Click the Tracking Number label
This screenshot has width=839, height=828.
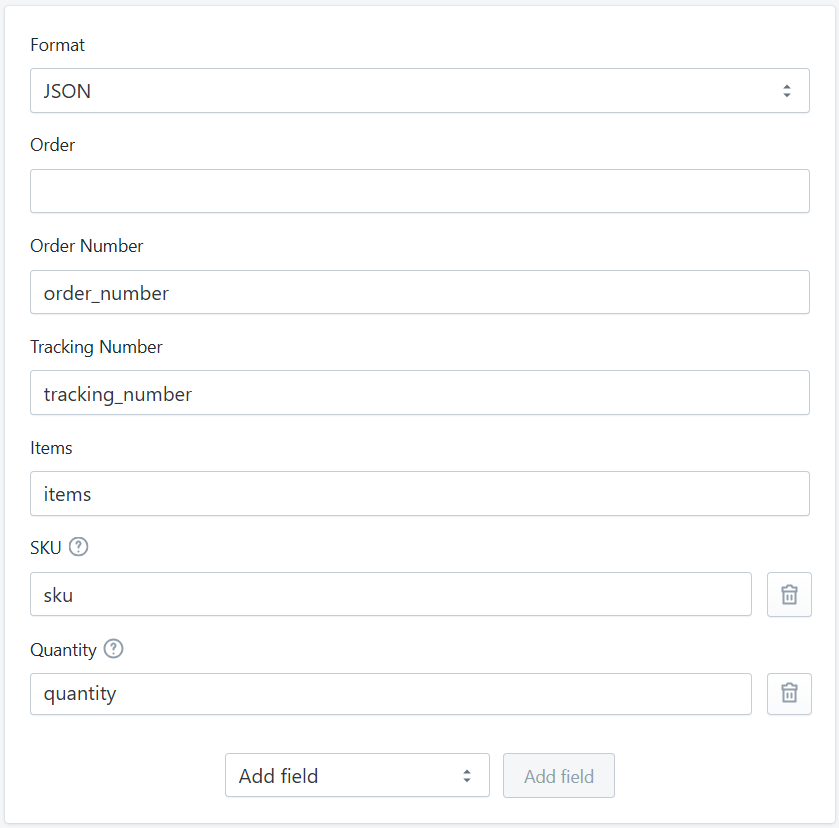point(96,347)
